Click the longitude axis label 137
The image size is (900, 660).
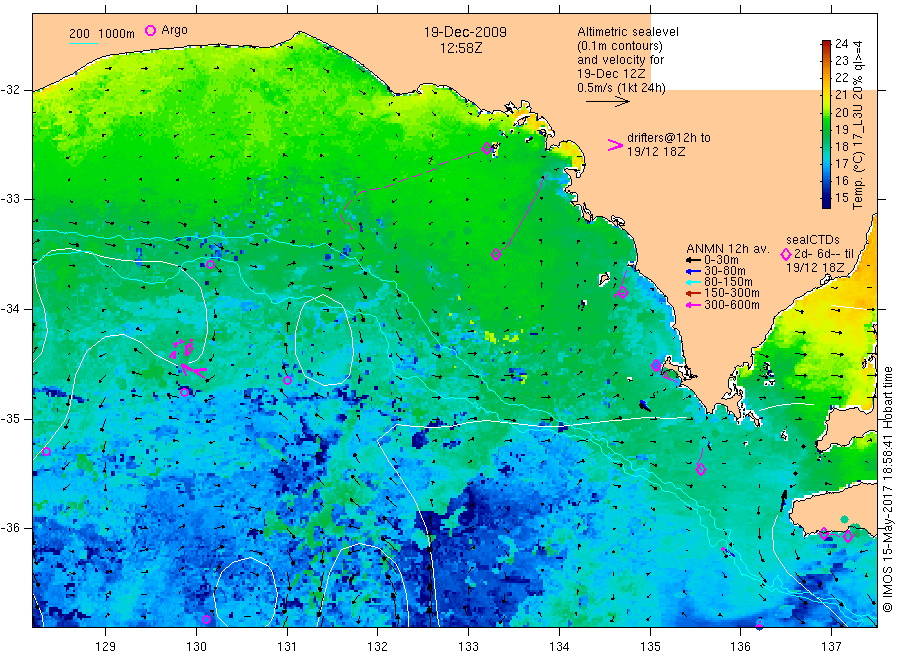831,647
